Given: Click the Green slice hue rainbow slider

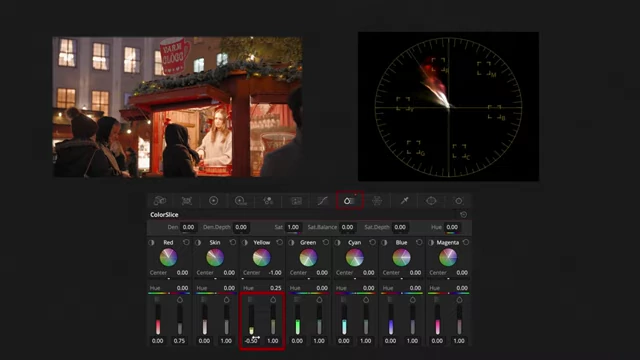Looking at the screenshot, I should pyautogui.click(x=309, y=293).
